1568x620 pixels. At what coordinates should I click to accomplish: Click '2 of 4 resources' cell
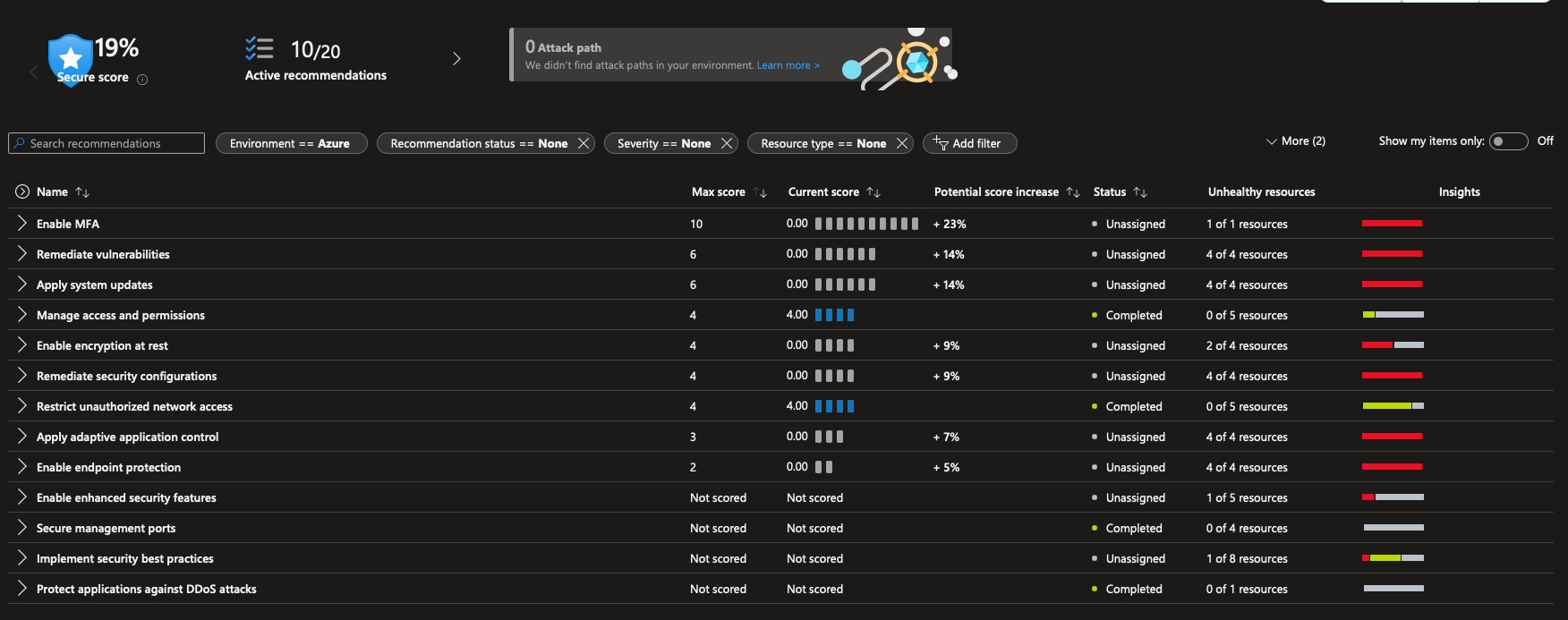coord(1247,345)
